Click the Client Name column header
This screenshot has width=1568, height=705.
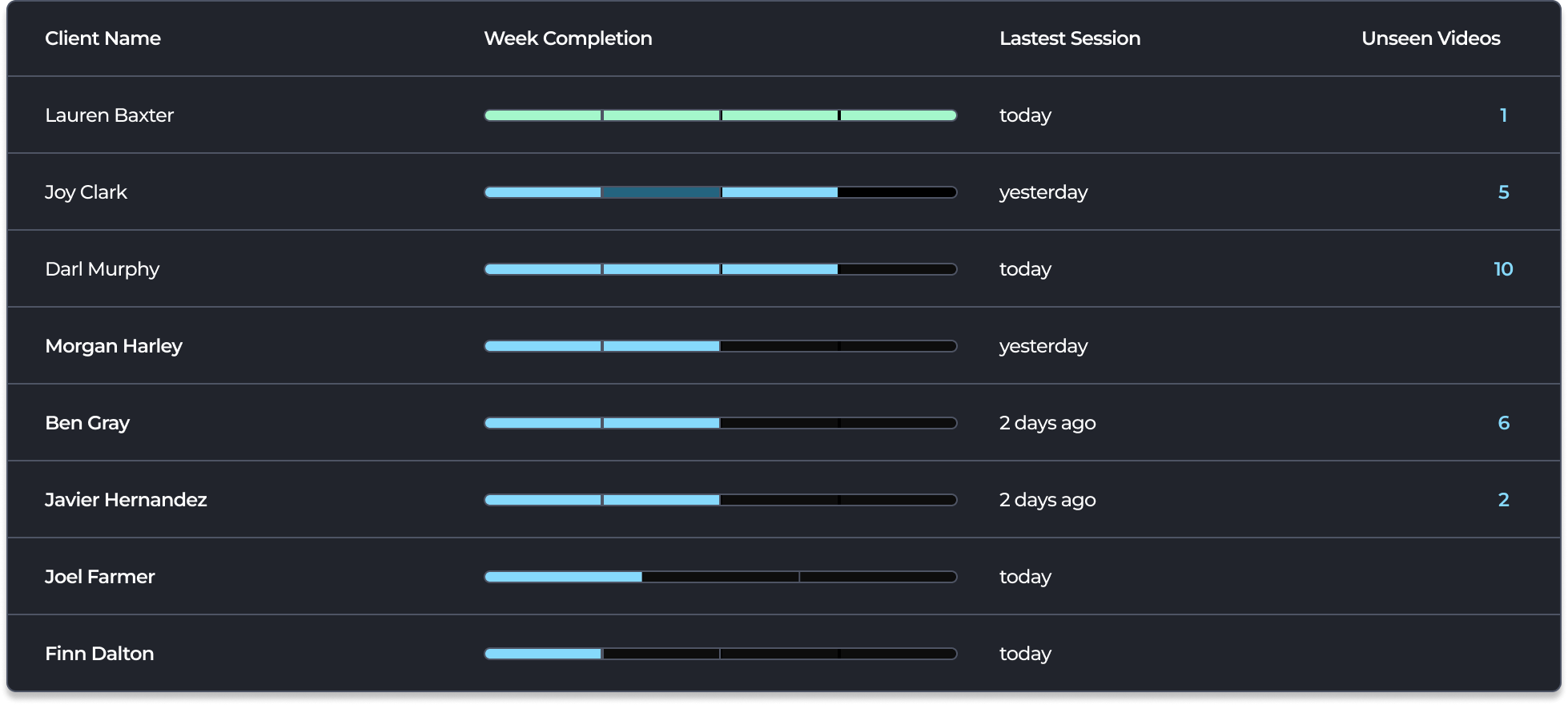click(x=103, y=38)
